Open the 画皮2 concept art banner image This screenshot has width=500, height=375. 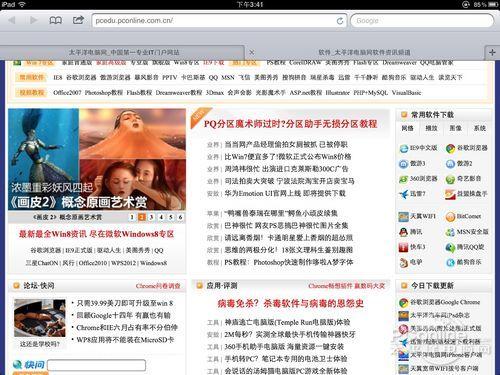click(x=97, y=159)
